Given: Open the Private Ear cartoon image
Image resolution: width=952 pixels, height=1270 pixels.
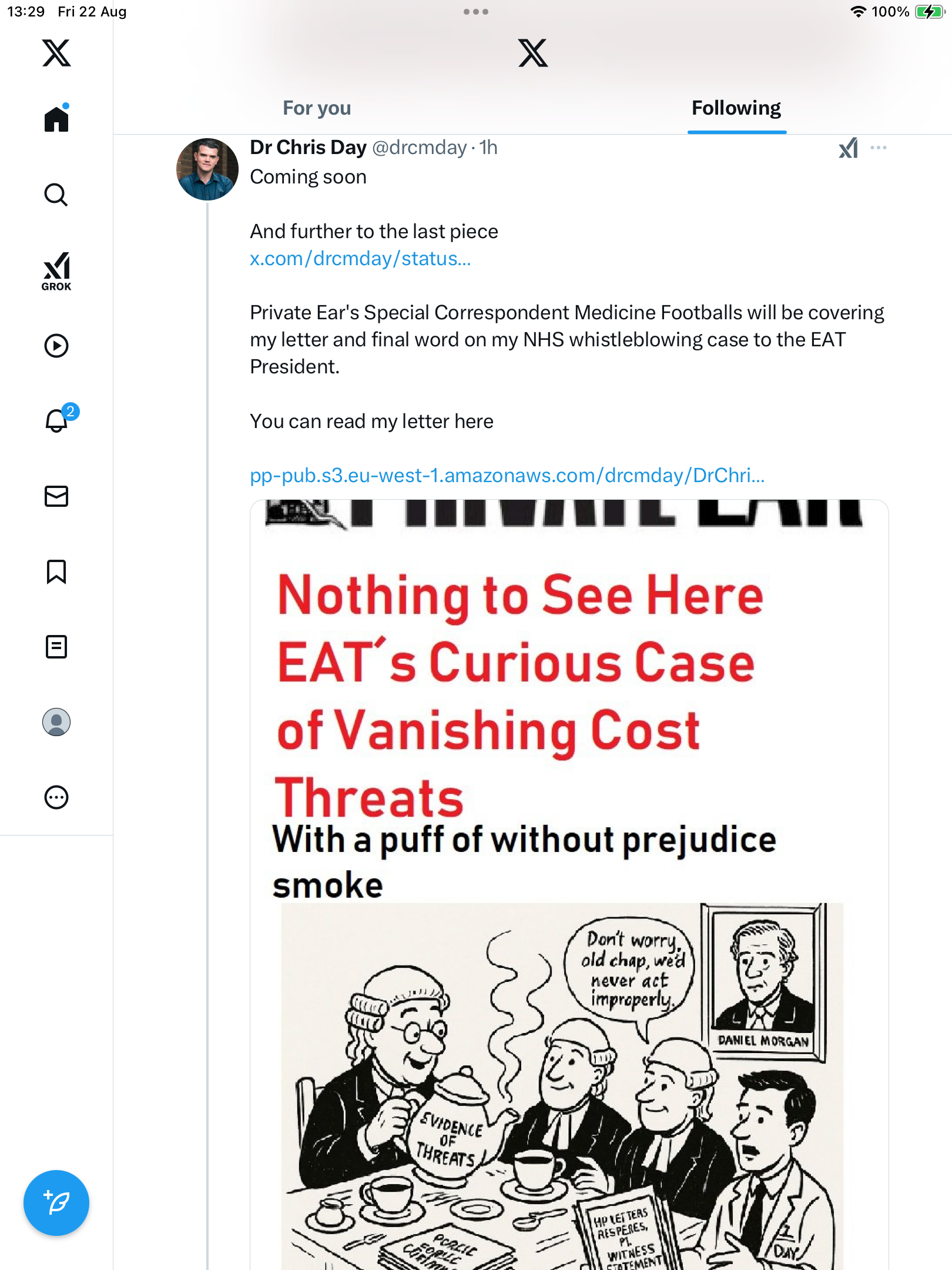Looking at the screenshot, I should (569, 882).
